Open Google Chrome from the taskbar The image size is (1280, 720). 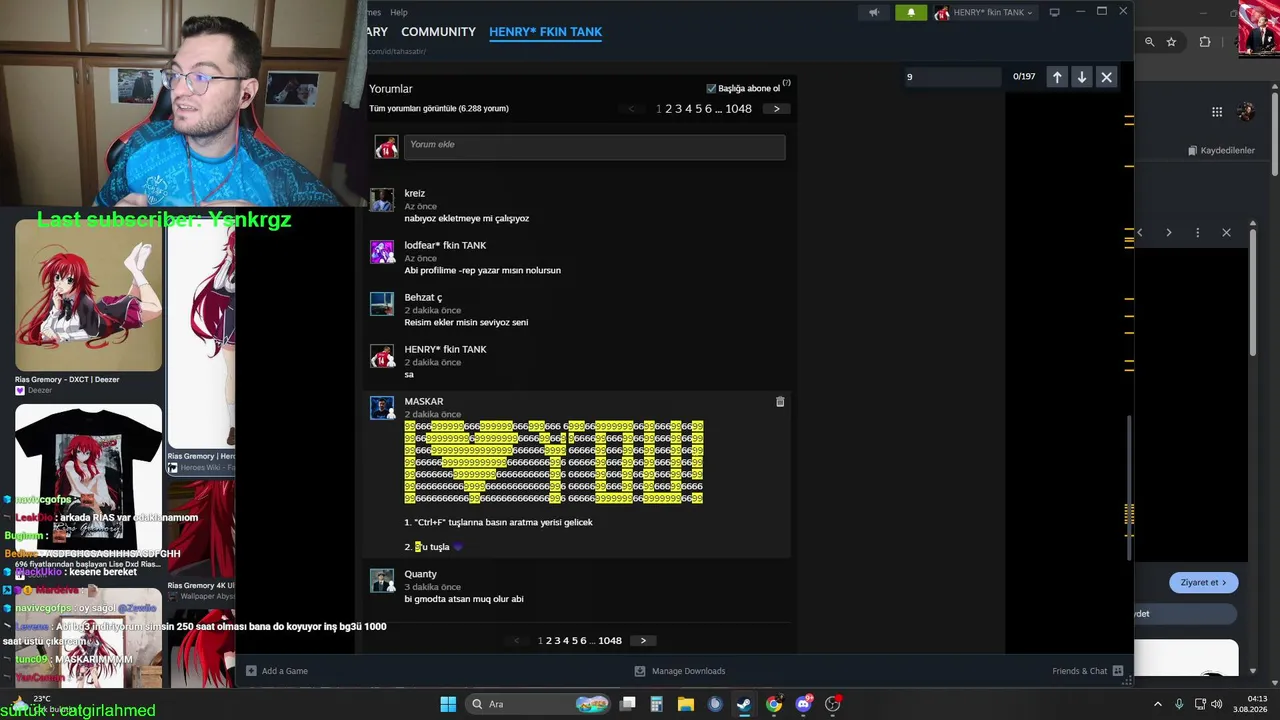tap(774, 704)
